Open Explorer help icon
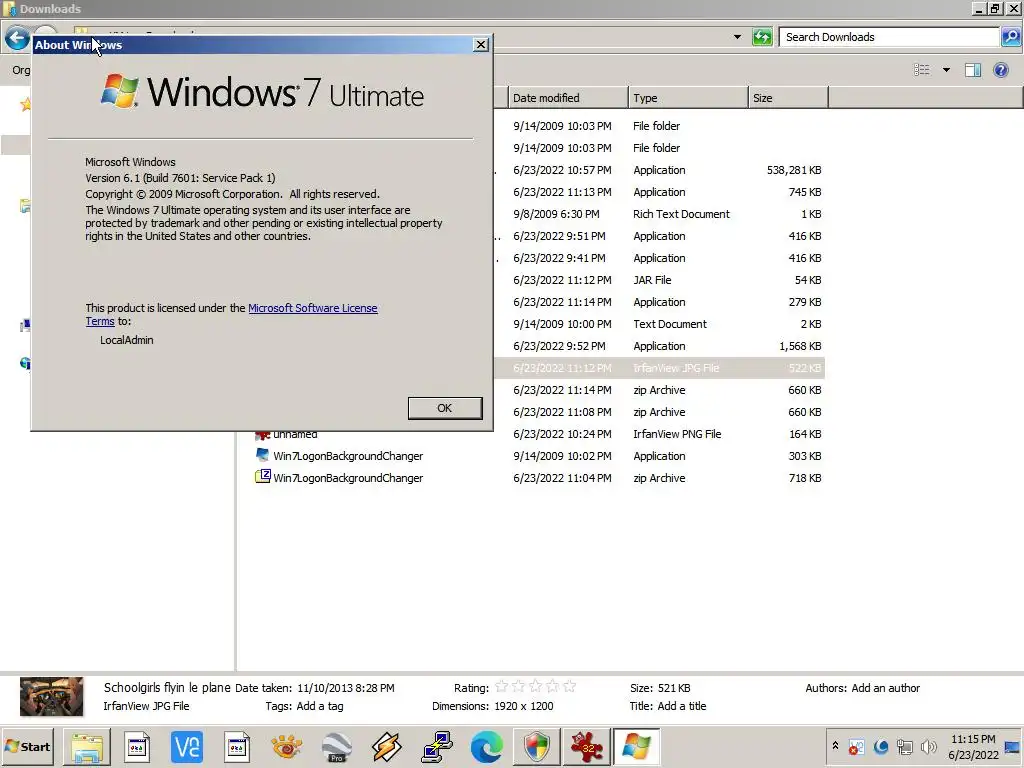 (1000, 70)
